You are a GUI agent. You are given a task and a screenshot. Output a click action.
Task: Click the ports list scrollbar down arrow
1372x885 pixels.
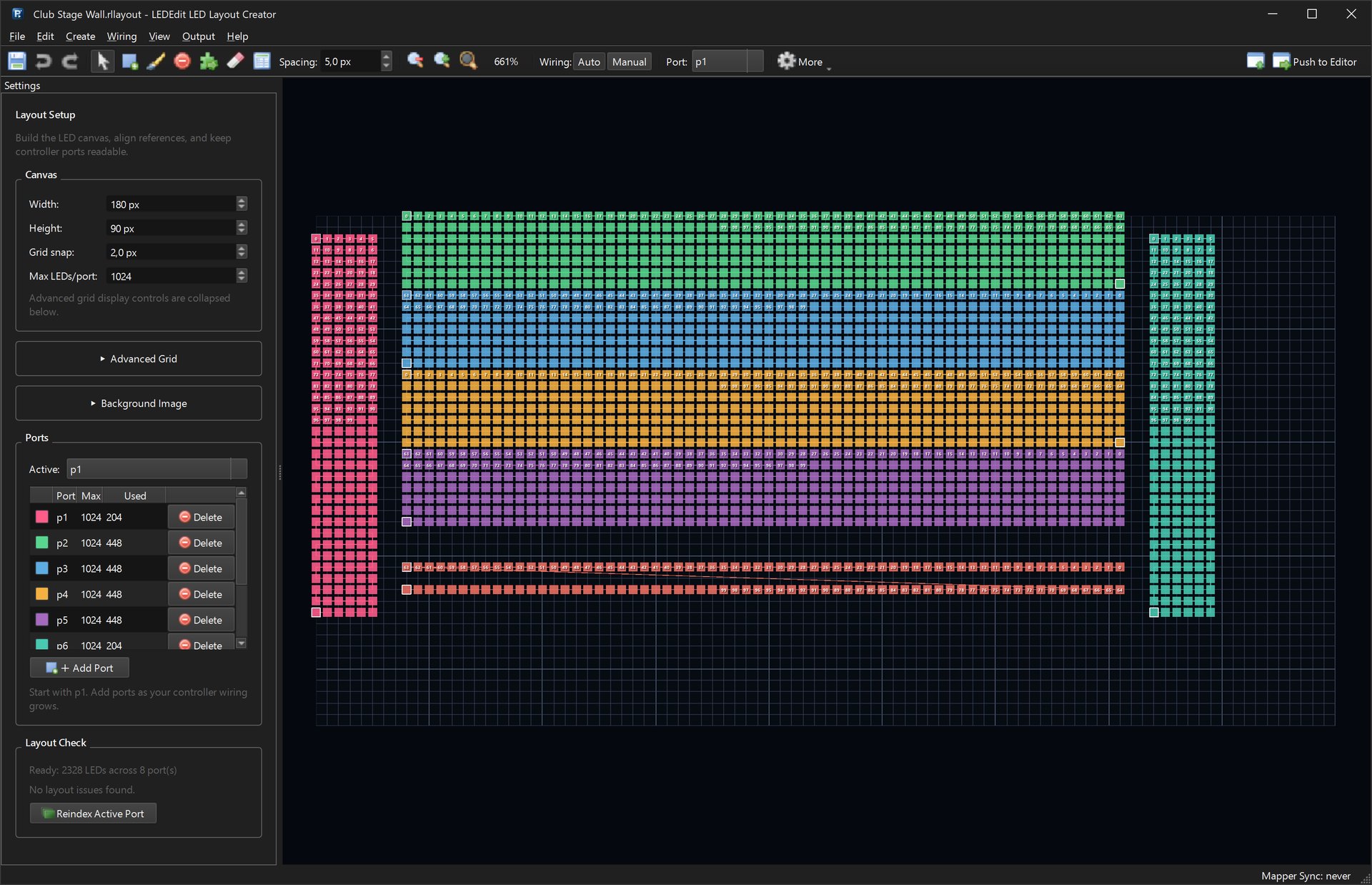[x=242, y=643]
